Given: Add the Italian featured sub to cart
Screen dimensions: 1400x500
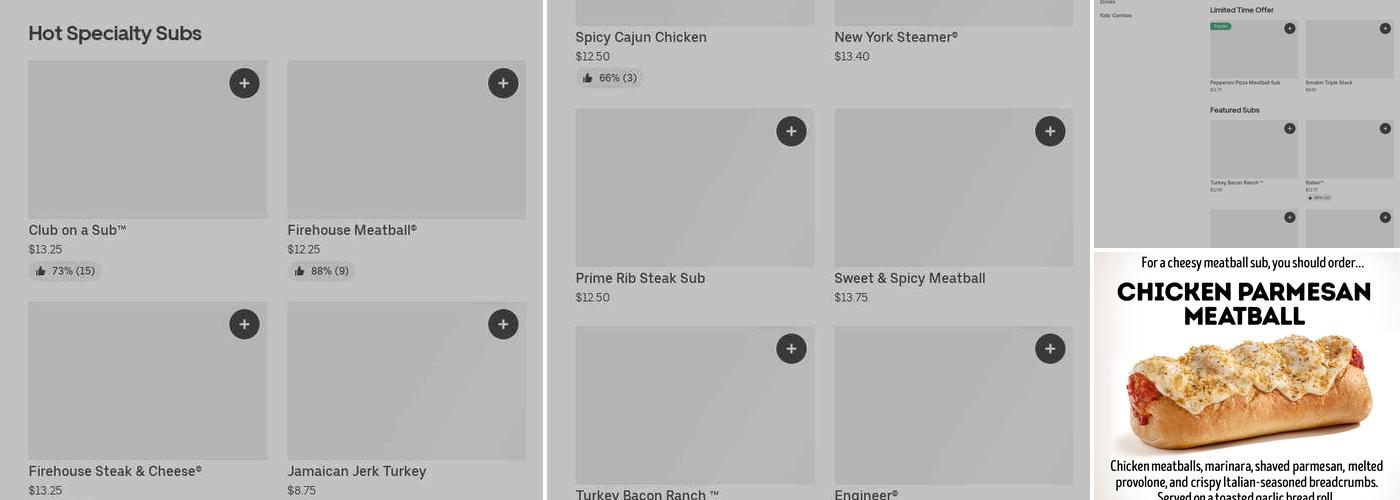Looking at the screenshot, I should pyautogui.click(x=1385, y=128).
